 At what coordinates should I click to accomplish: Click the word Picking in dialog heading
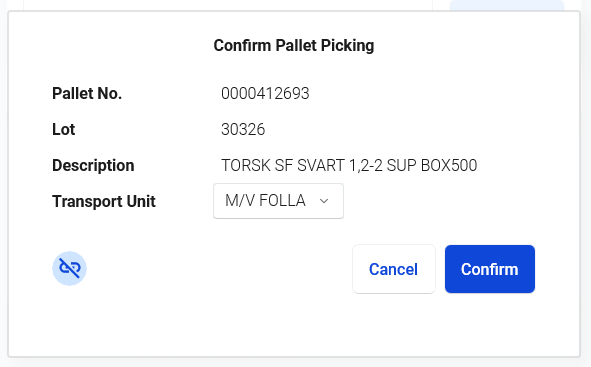click(x=347, y=45)
